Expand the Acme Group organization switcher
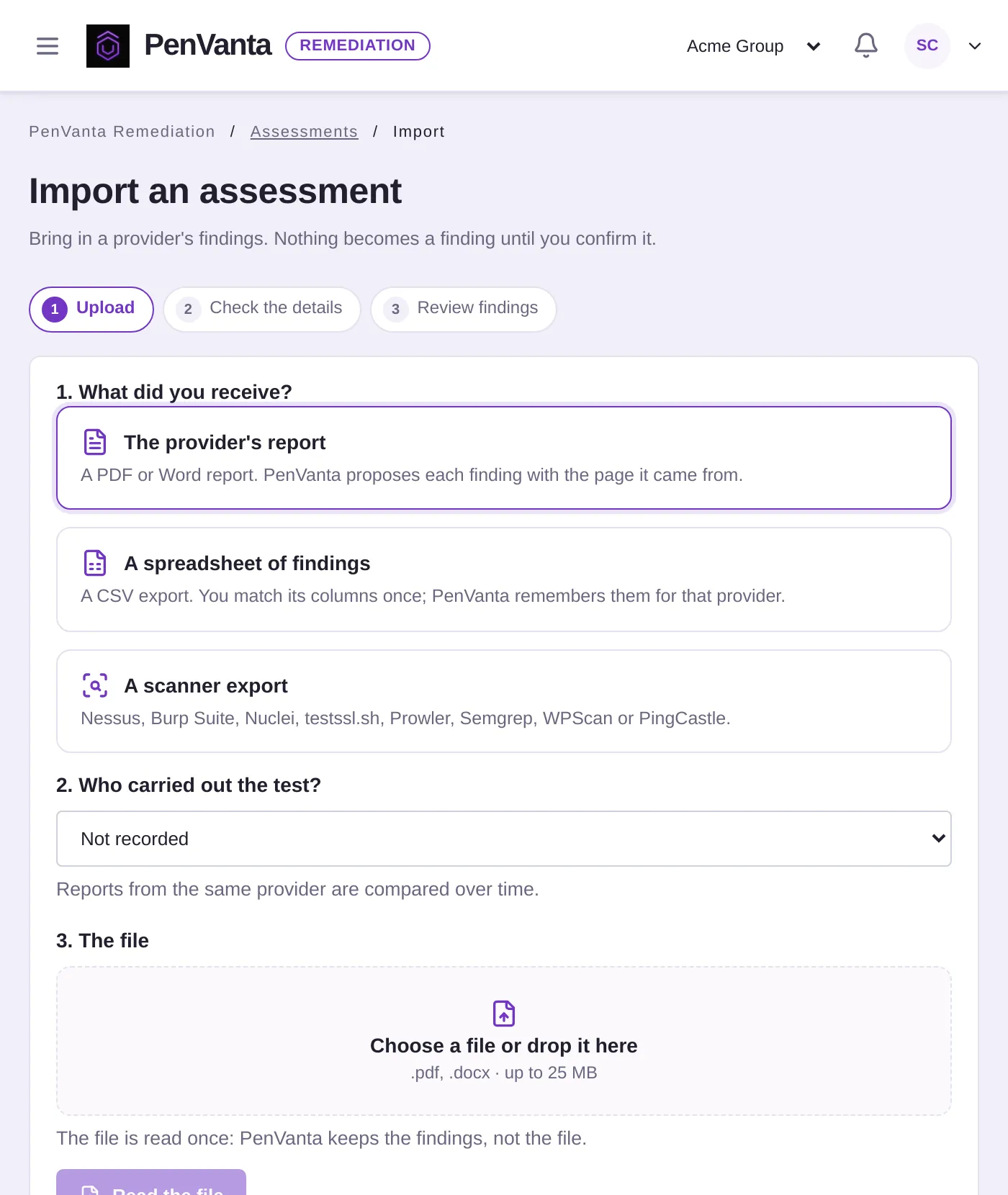This screenshot has height=1195, width=1008. pyautogui.click(x=753, y=46)
